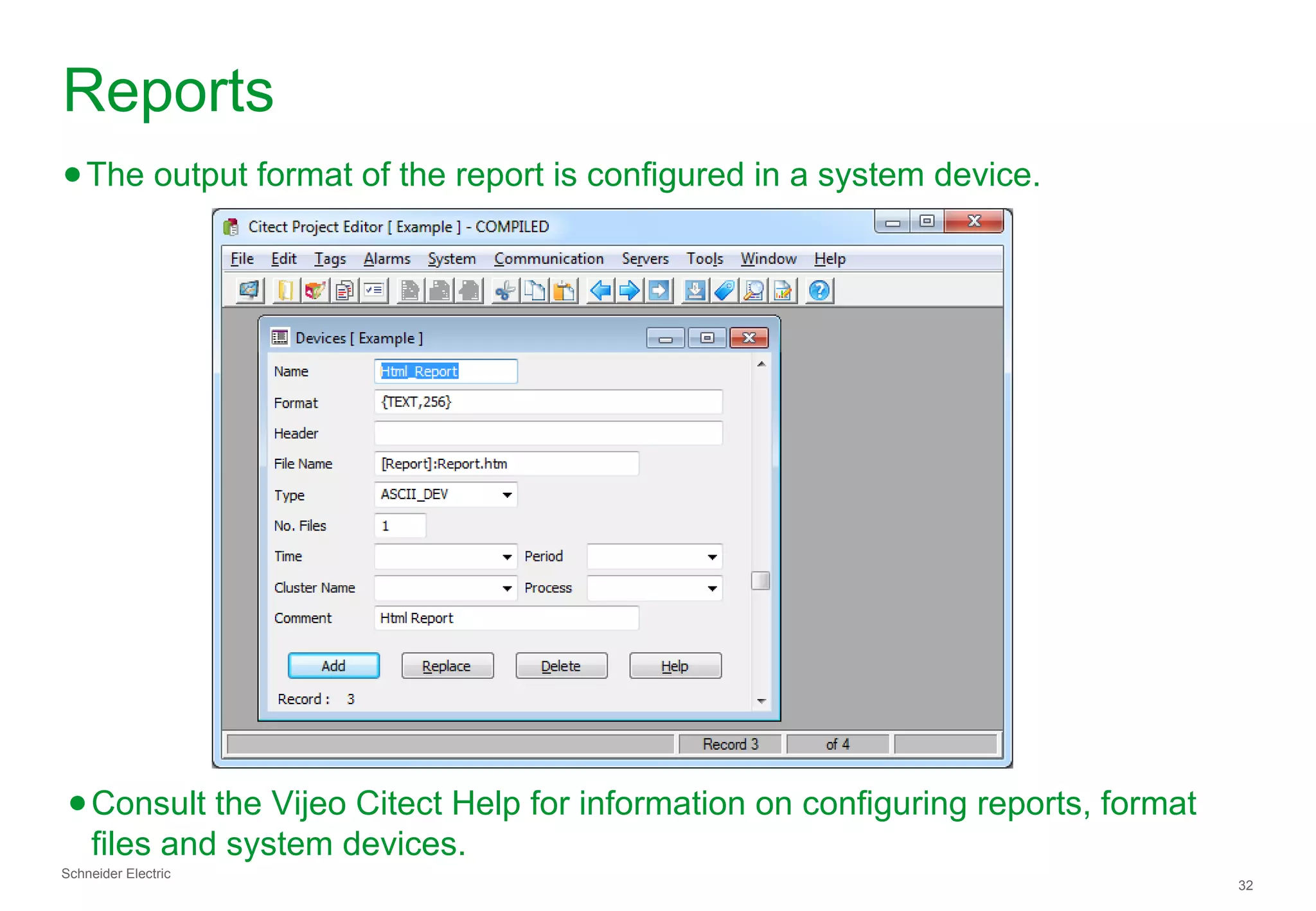Viewport: 1316px width, 911px height.
Task: Expand the Type ASCII_DEV dropdown
Action: [507, 495]
